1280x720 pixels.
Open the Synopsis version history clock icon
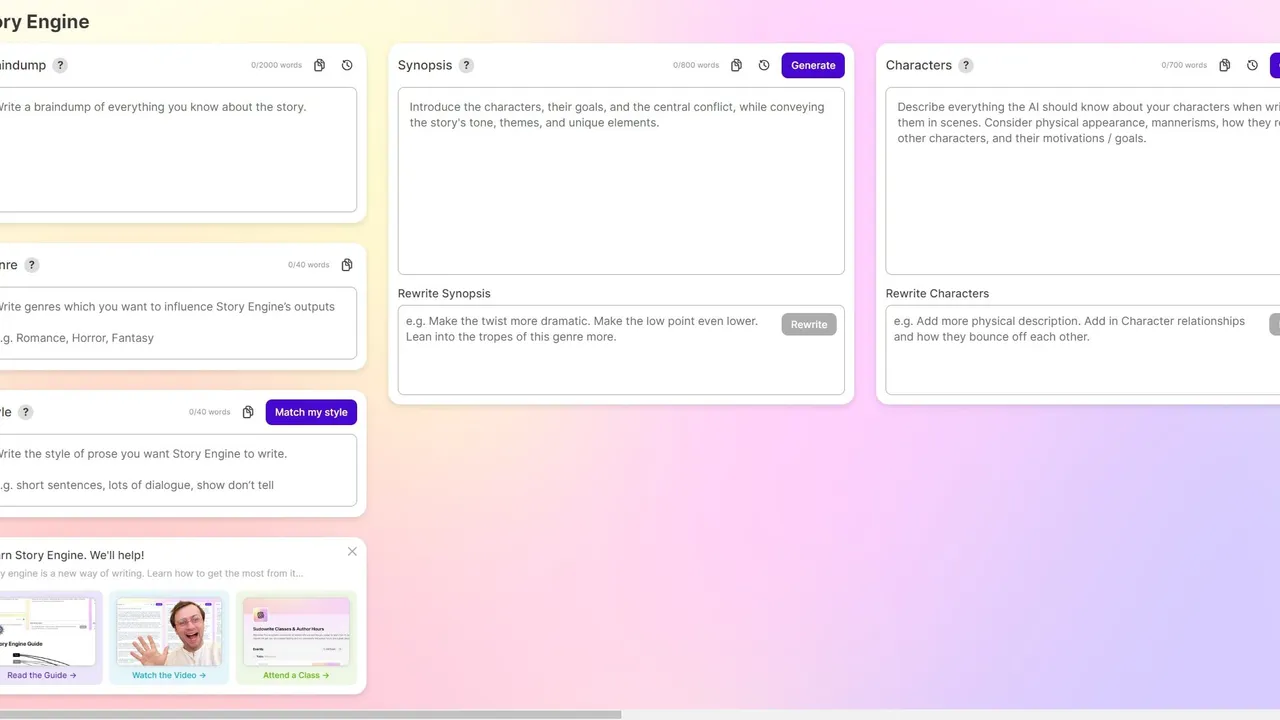point(764,65)
